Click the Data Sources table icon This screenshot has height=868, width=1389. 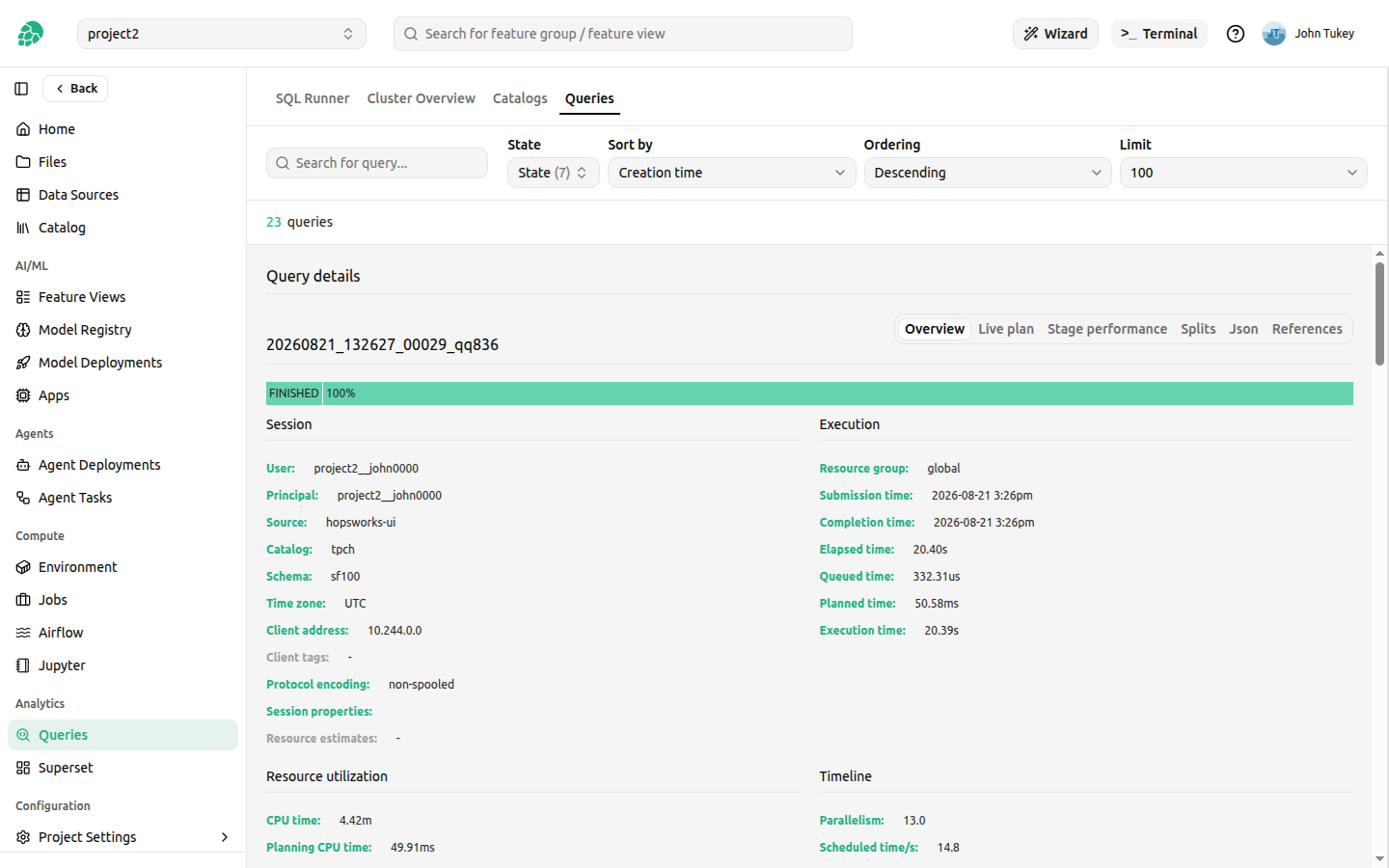(23, 195)
